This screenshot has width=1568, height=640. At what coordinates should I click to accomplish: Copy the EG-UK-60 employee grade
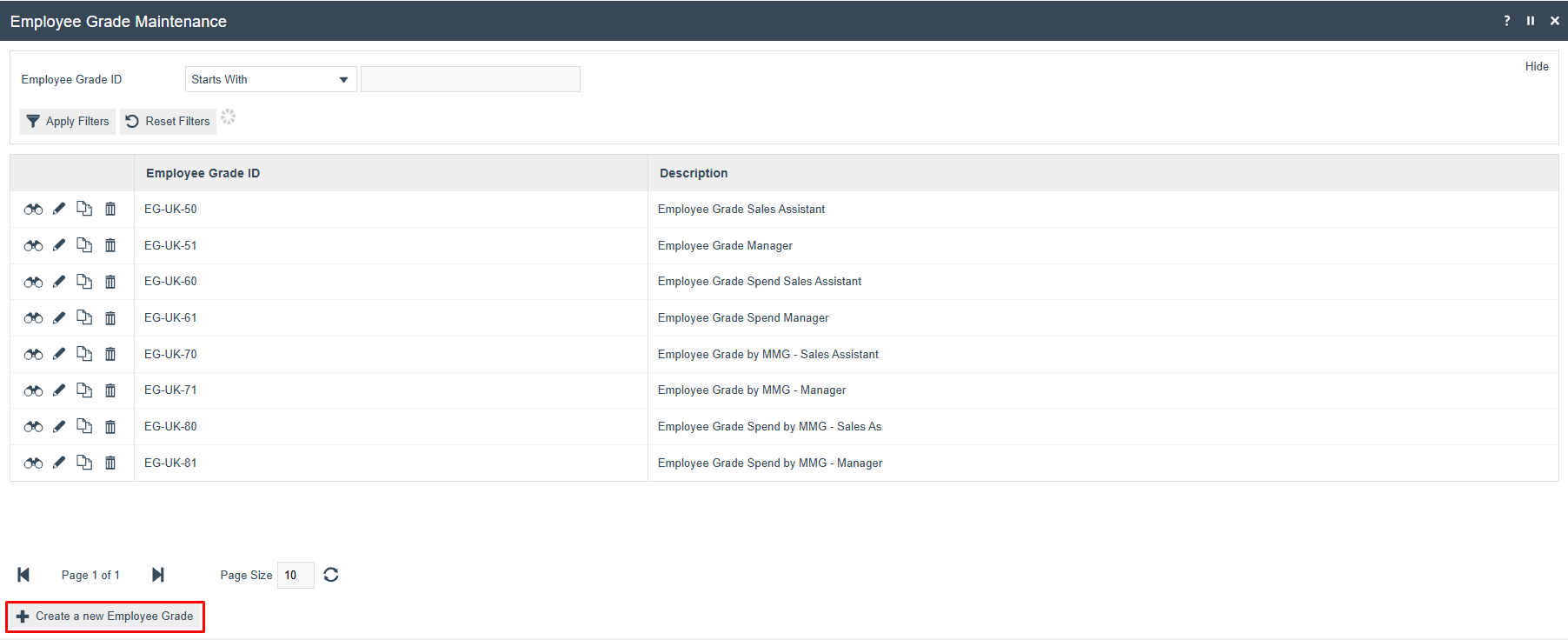tap(84, 281)
